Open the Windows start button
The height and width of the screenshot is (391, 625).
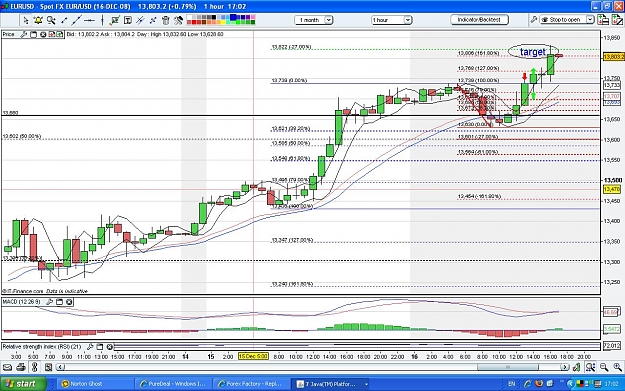pyautogui.click(x=23, y=384)
